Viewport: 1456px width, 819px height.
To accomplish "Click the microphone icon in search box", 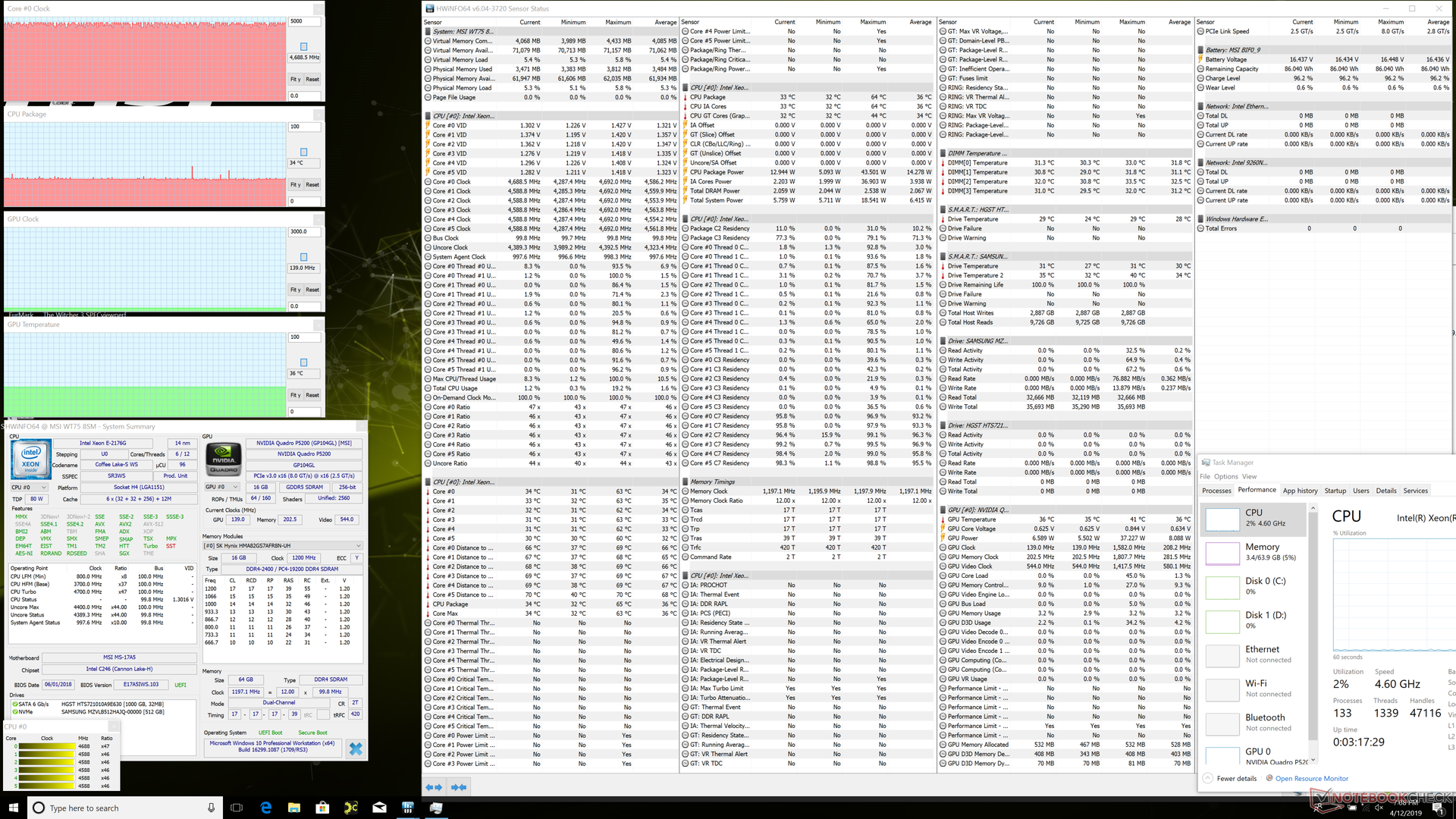I will click(x=211, y=808).
